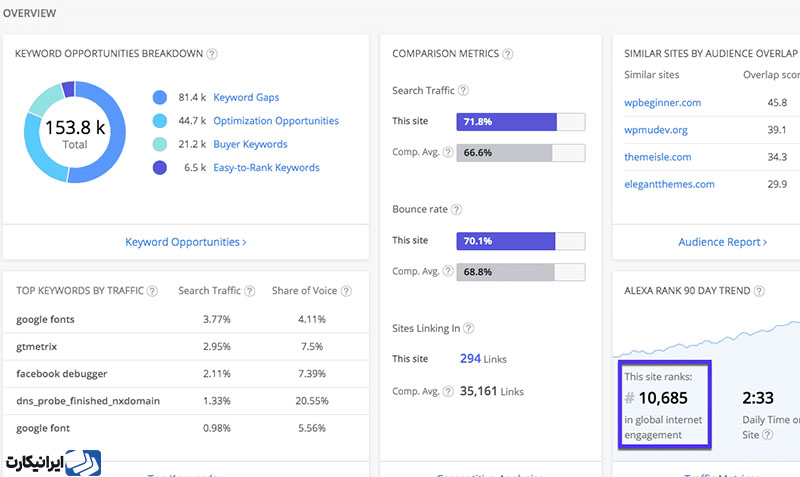800x477 pixels.
Task: Click the Bounce rate help icon
Action: (457, 210)
